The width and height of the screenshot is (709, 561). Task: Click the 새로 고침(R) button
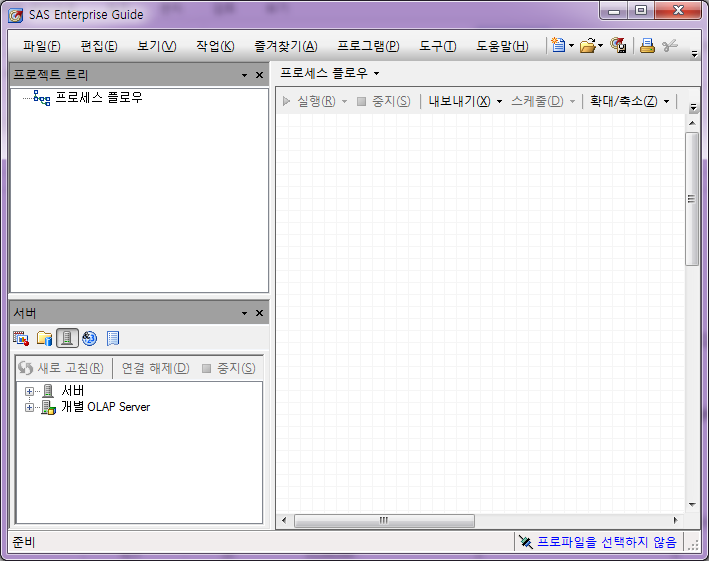[x=61, y=368]
